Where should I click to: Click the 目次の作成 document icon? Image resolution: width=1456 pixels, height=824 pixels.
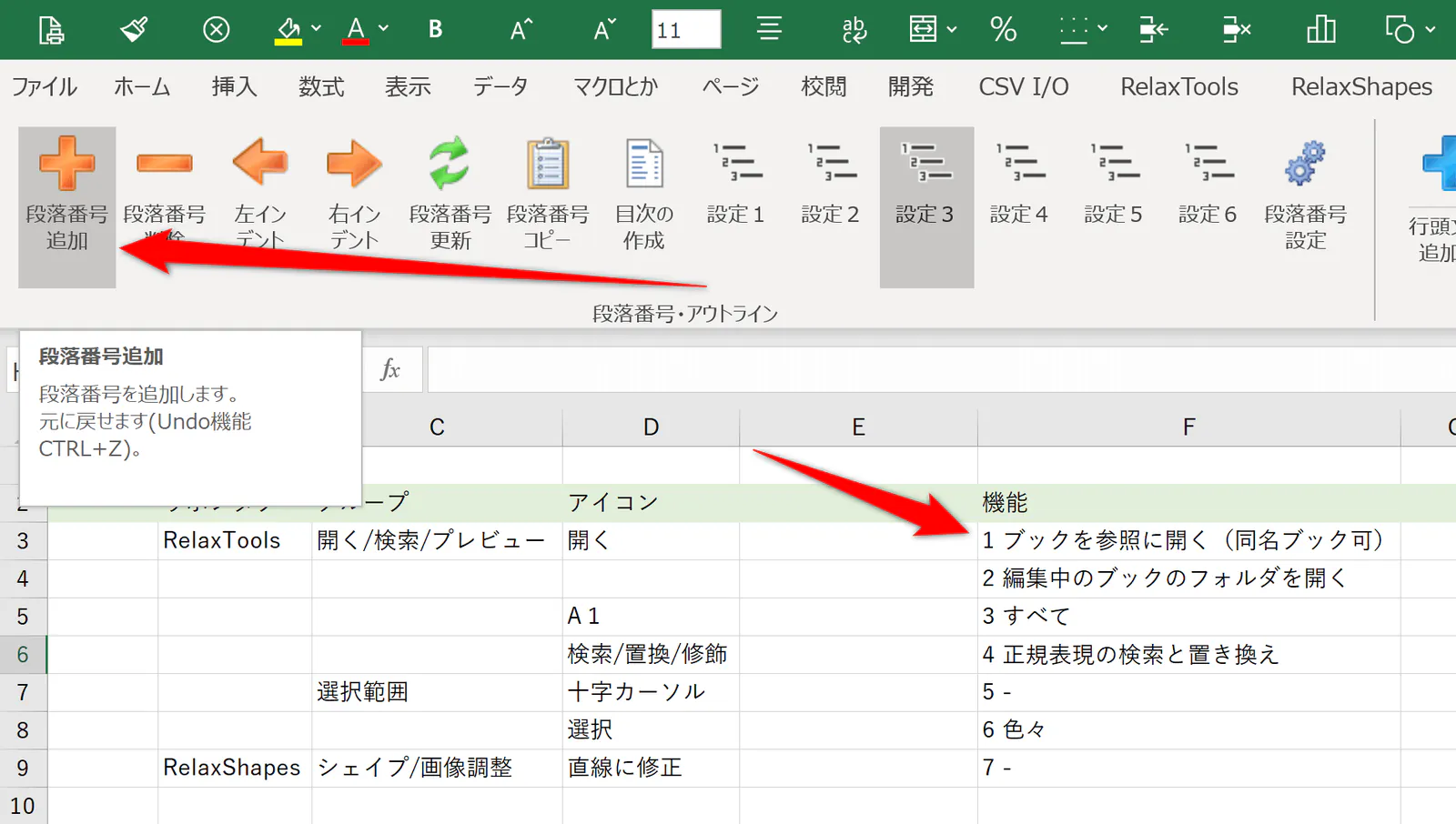pos(644,164)
